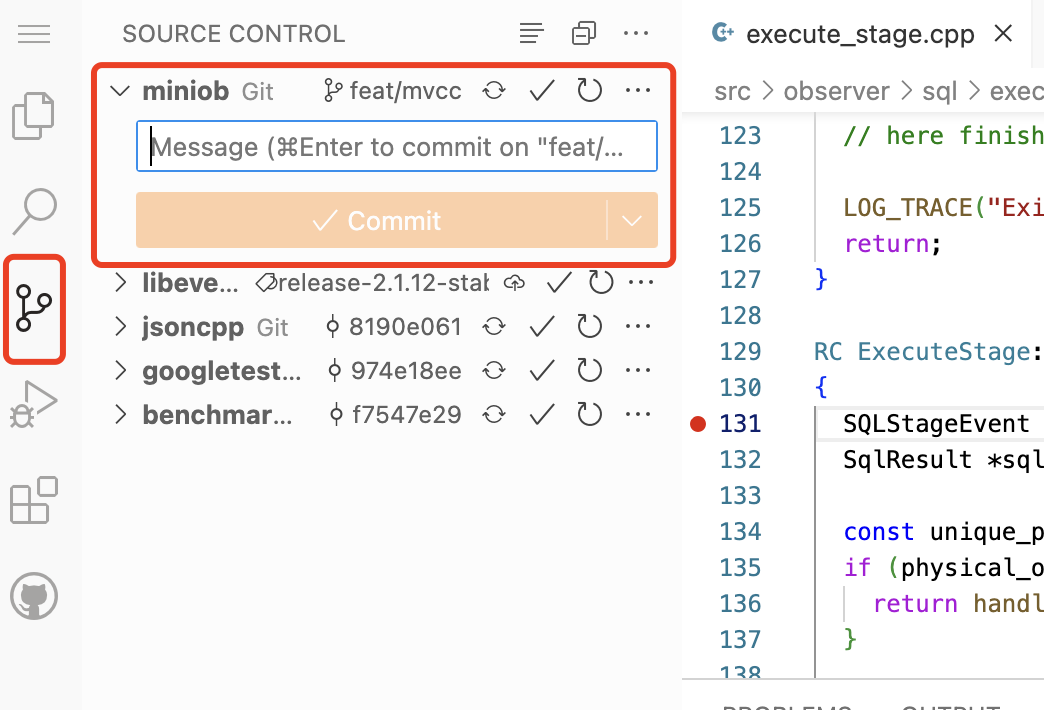Open more actions for googletest repository
The height and width of the screenshot is (710, 1044).
[638, 370]
